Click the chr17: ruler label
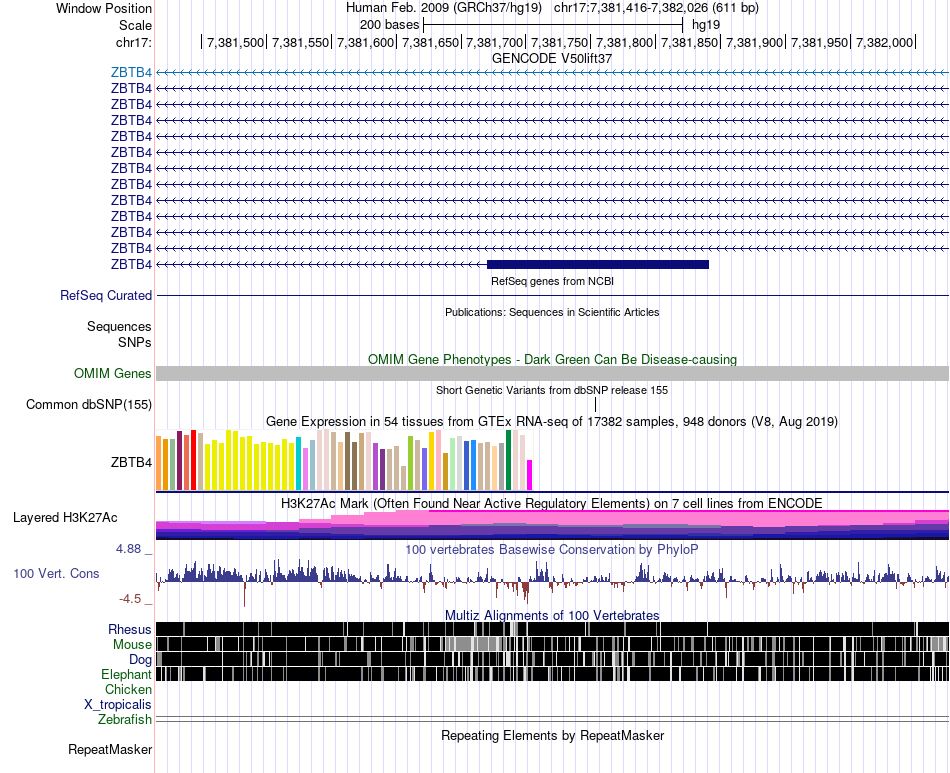 click(134, 42)
